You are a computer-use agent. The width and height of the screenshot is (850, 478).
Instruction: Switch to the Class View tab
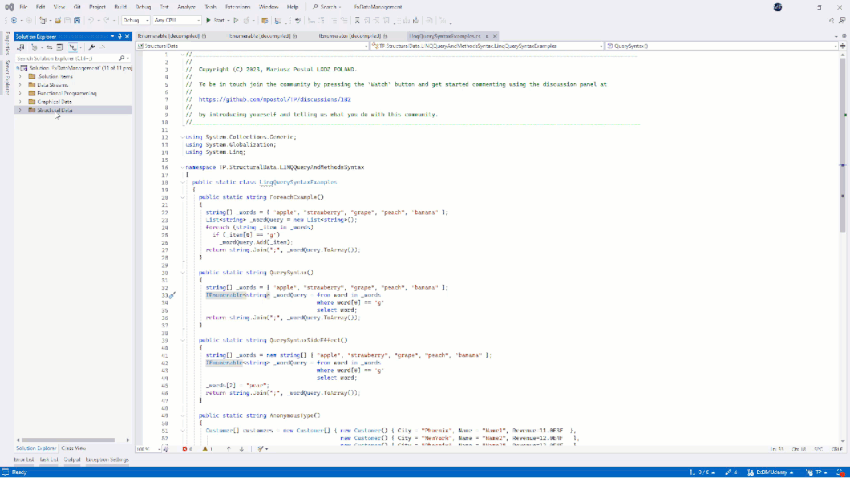[x=73, y=448]
